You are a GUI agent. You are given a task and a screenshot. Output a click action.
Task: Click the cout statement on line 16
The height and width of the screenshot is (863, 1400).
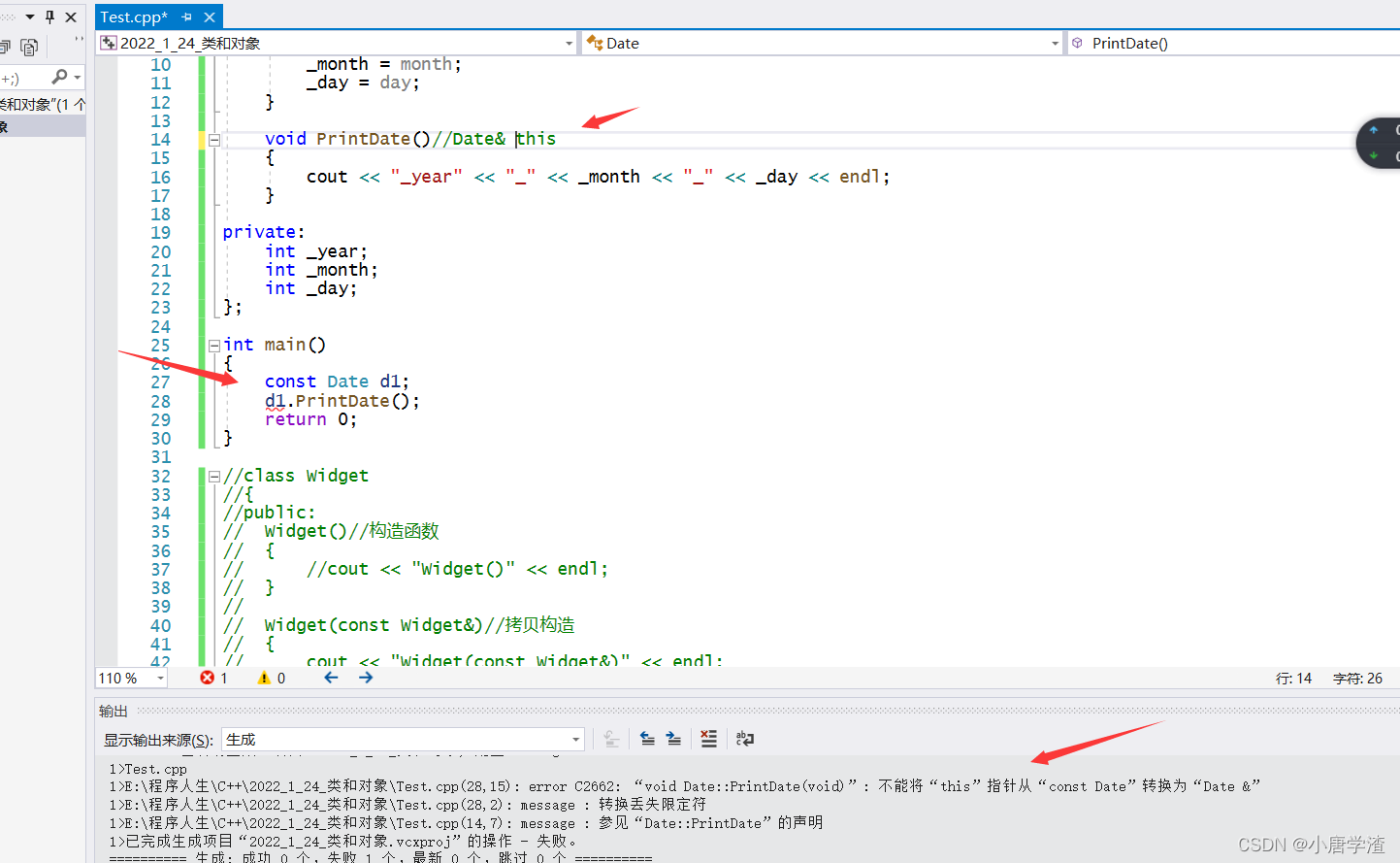pyautogui.click(x=598, y=177)
